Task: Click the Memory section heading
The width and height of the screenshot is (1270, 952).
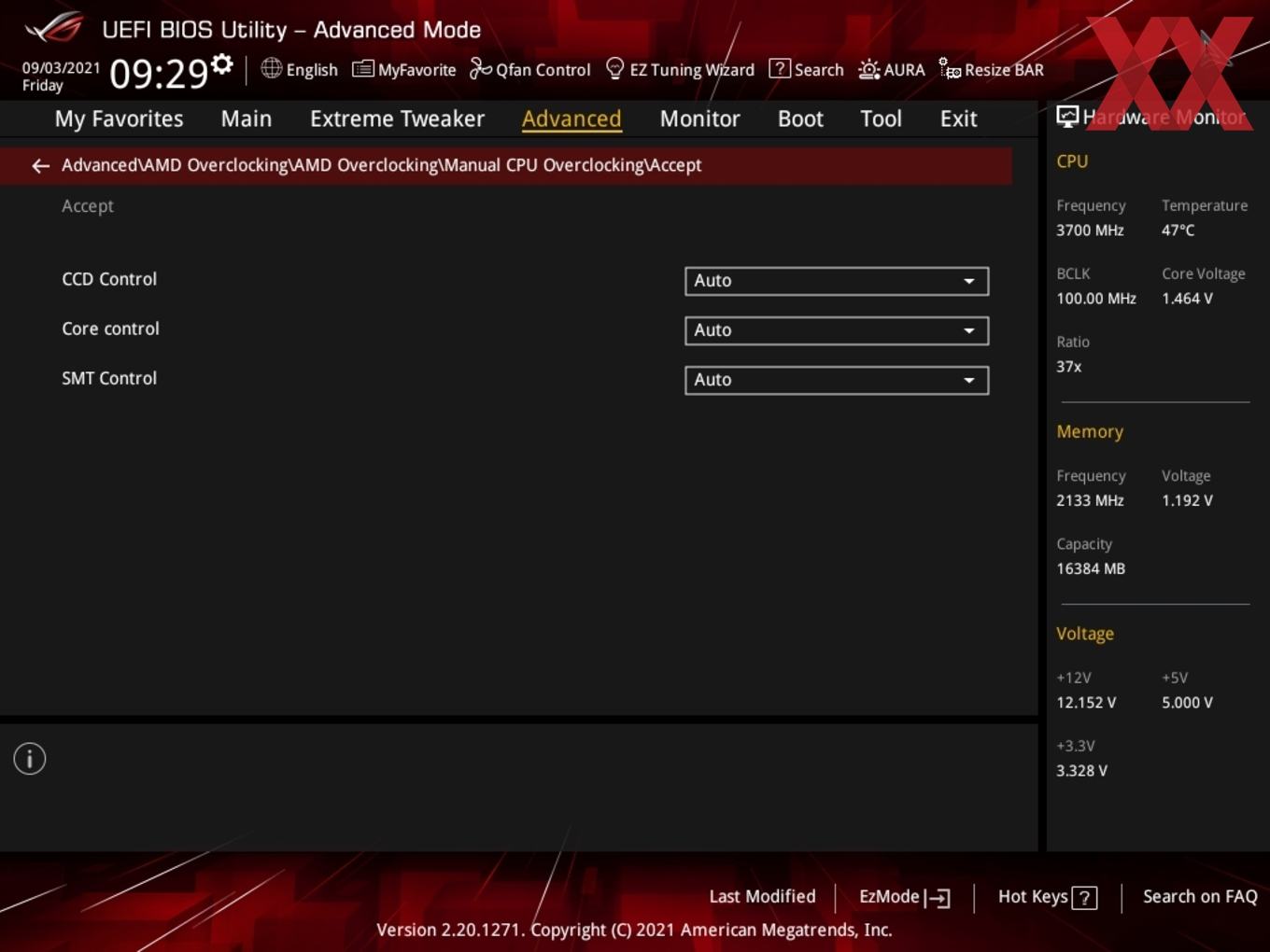Action: pos(1090,431)
